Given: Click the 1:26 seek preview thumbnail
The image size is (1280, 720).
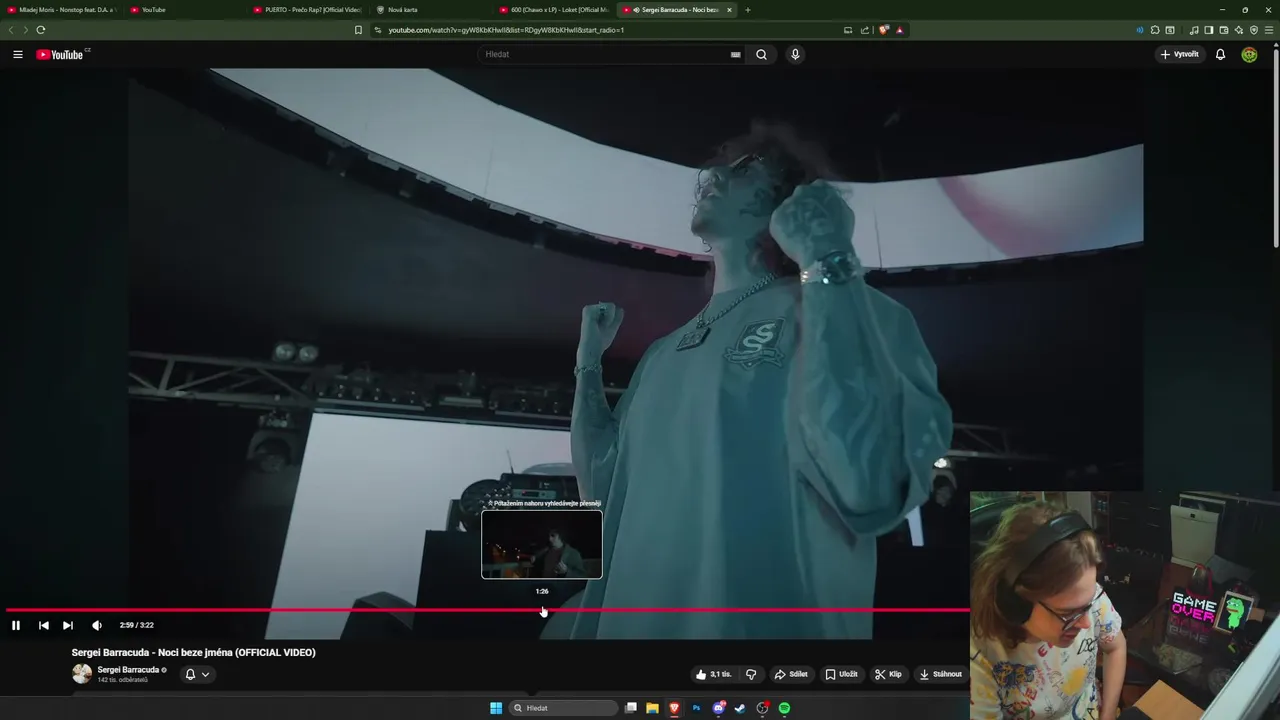Looking at the screenshot, I should 542,545.
